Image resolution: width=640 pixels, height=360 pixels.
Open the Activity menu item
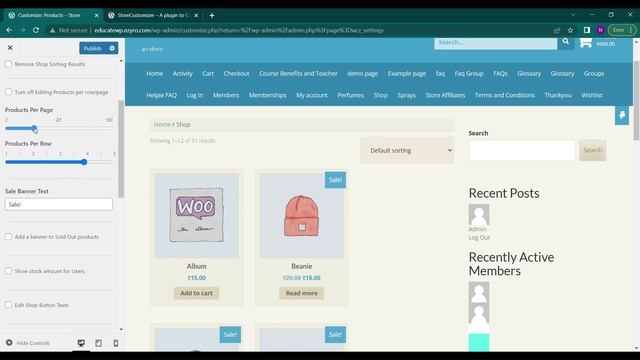click(182, 73)
